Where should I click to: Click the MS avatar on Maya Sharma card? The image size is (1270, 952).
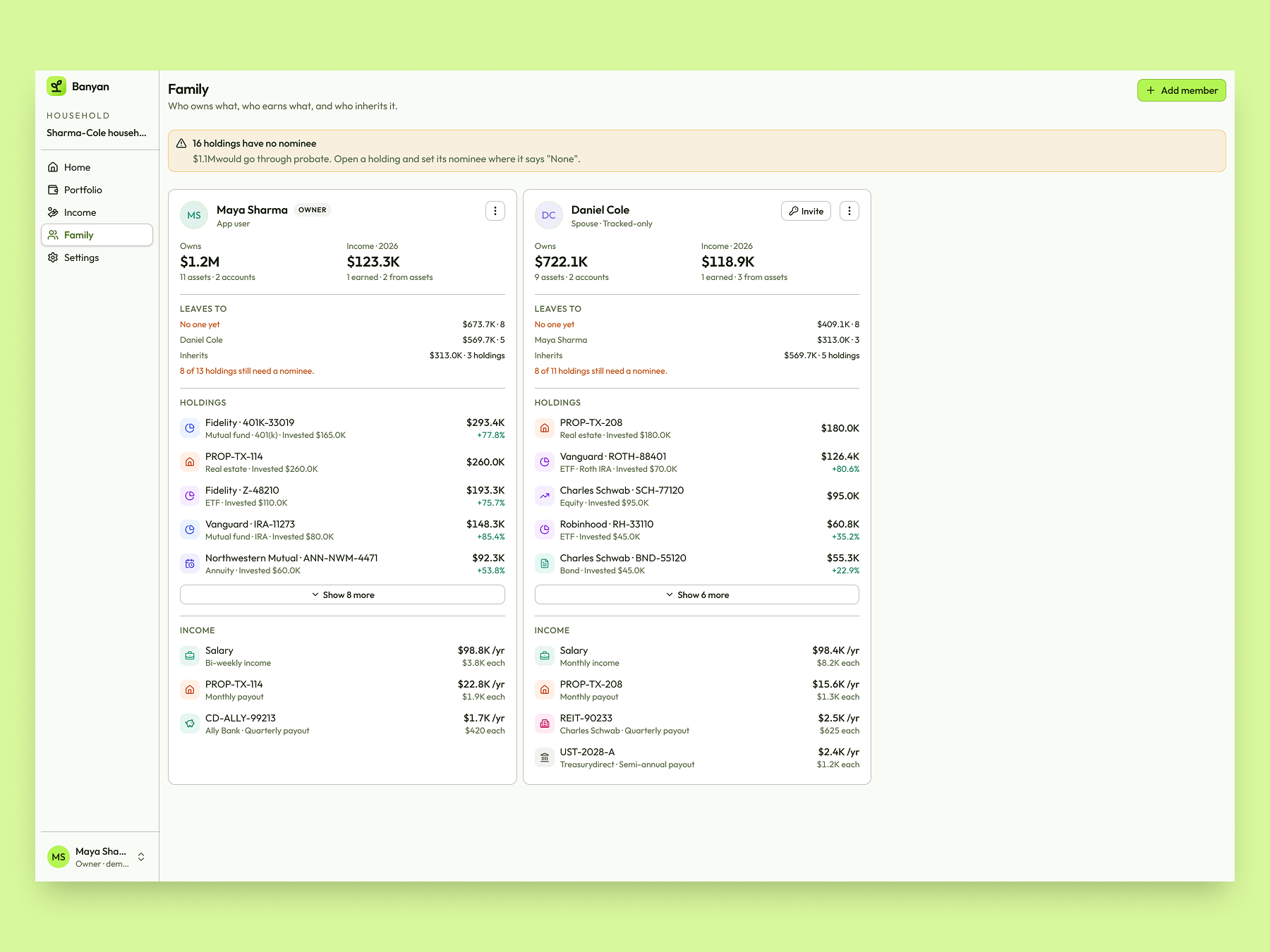pyautogui.click(x=194, y=215)
